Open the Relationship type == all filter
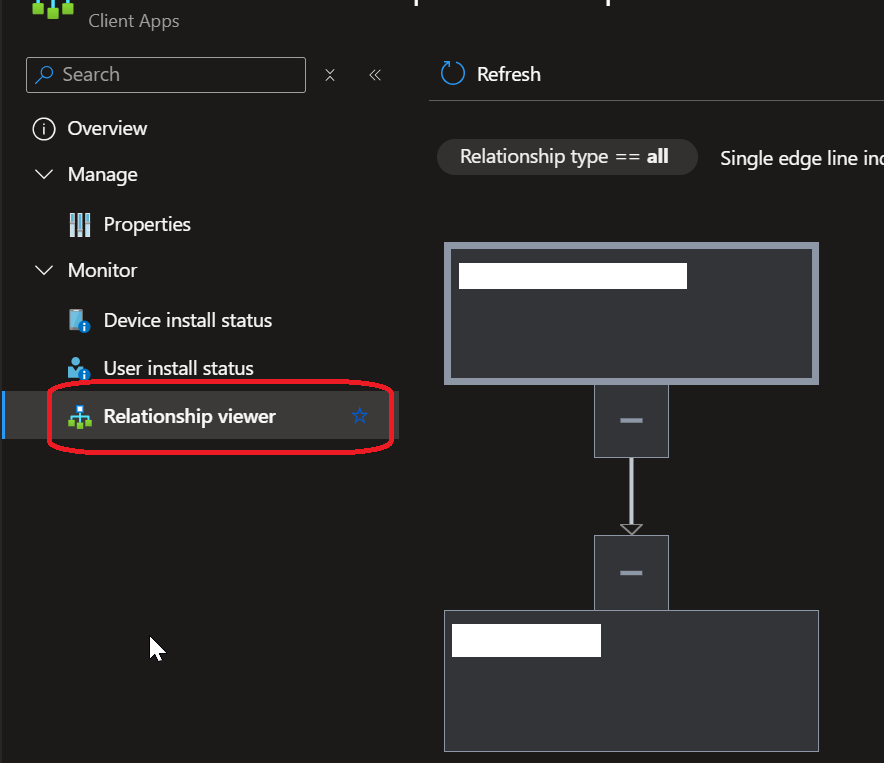884x763 pixels. [566, 157]
